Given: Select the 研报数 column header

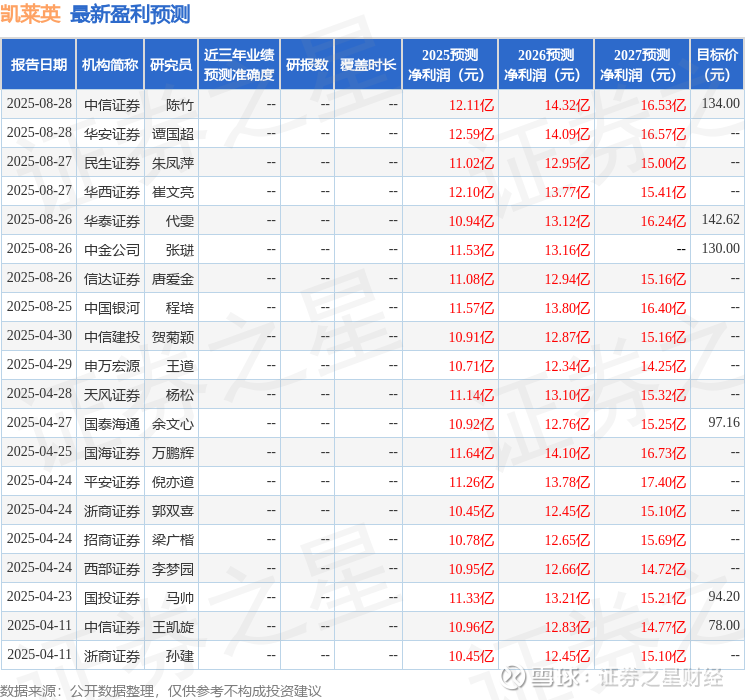Looking at the screenshot, I should click(x=307, y=65).
